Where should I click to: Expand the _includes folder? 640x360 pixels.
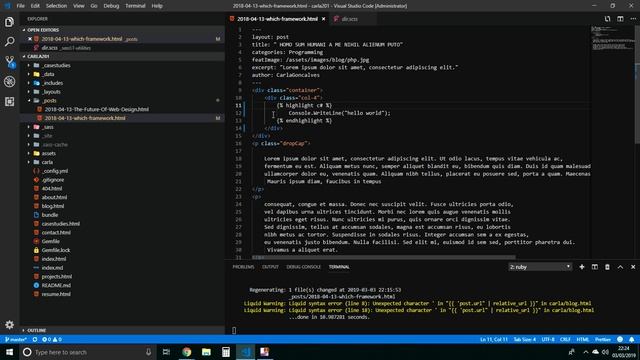tap(29, 83)
